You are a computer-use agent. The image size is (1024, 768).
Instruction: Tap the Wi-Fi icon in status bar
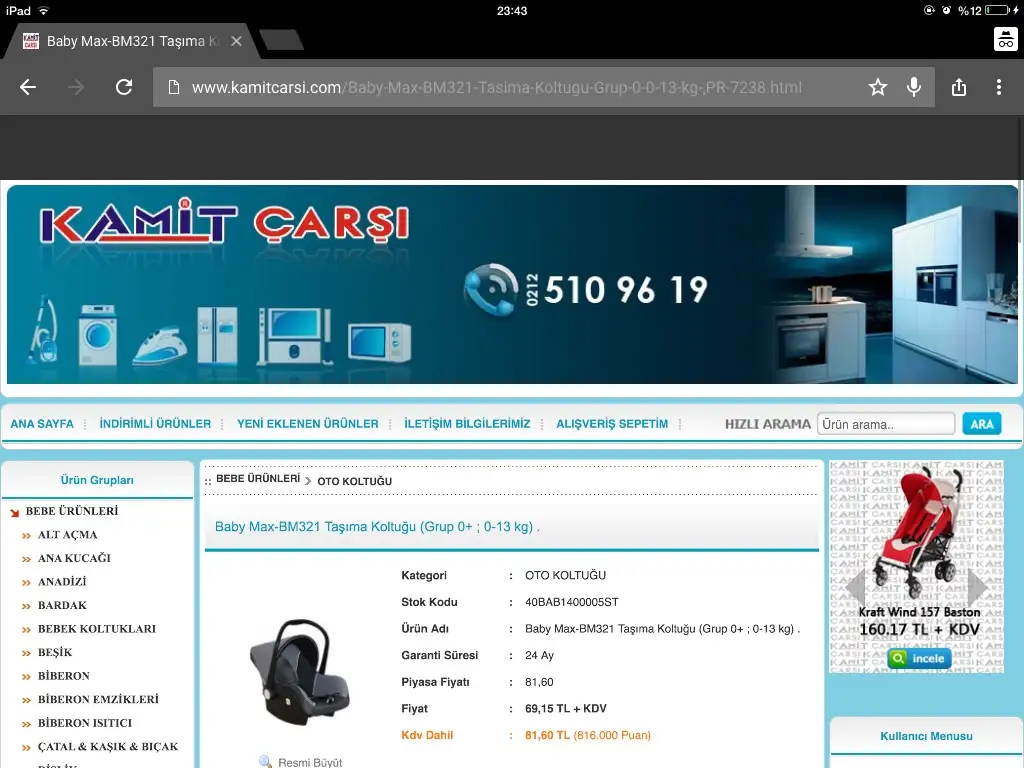coord(44,10)
